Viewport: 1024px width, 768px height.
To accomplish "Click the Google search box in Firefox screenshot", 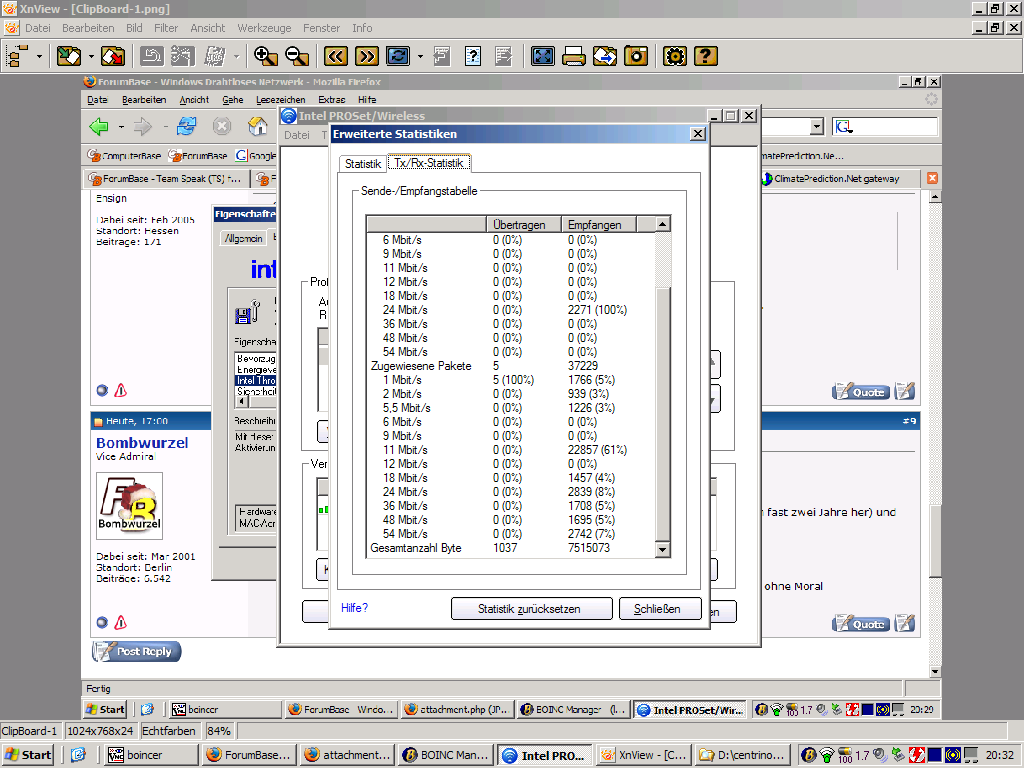I will 886,126.
